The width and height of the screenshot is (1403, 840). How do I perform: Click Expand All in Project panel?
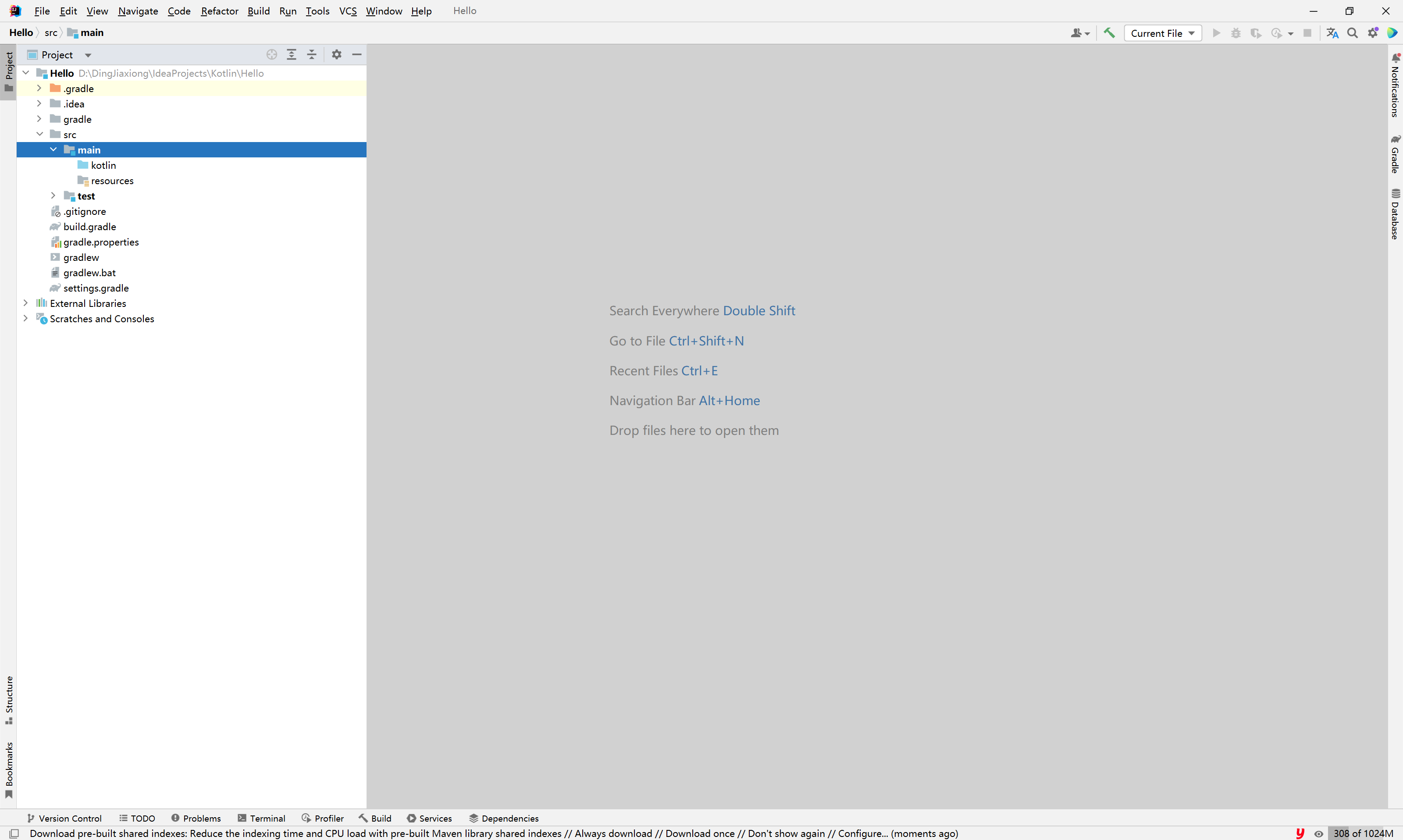pyautogui.click(x=292, y=54)
